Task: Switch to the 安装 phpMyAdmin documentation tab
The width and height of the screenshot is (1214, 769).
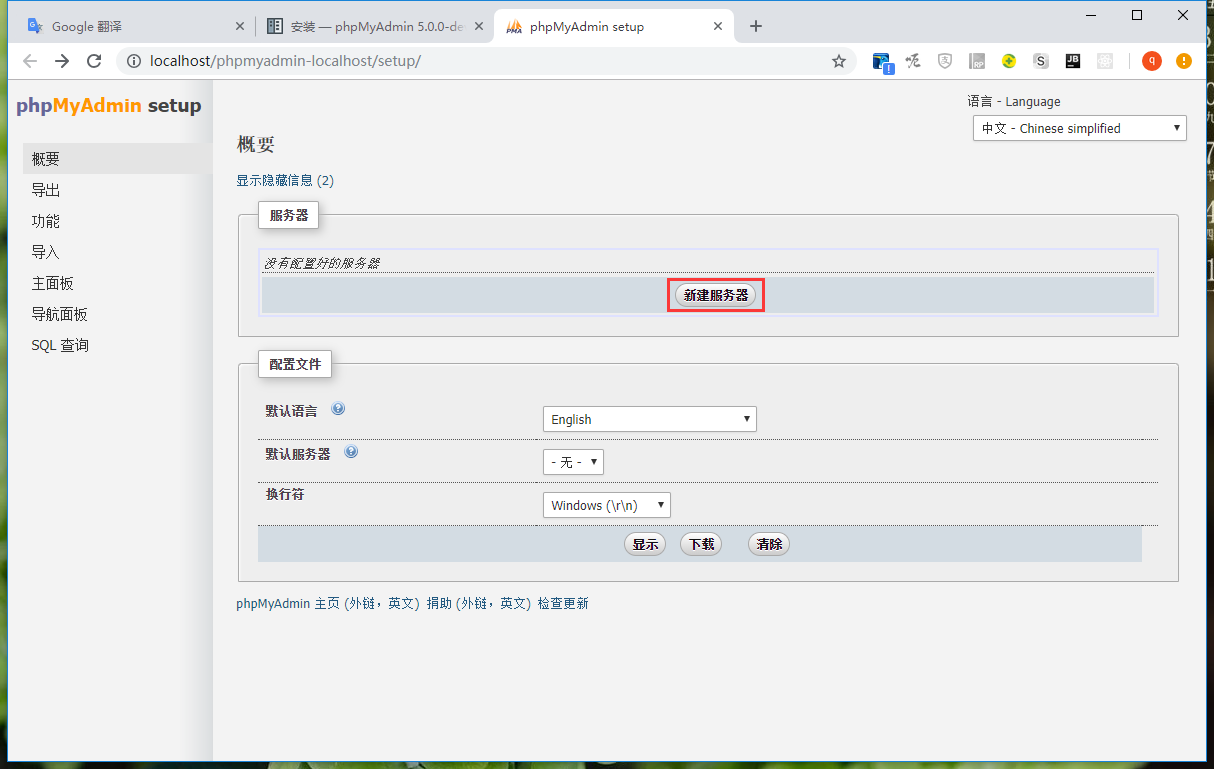Action: tap(374, 27)
